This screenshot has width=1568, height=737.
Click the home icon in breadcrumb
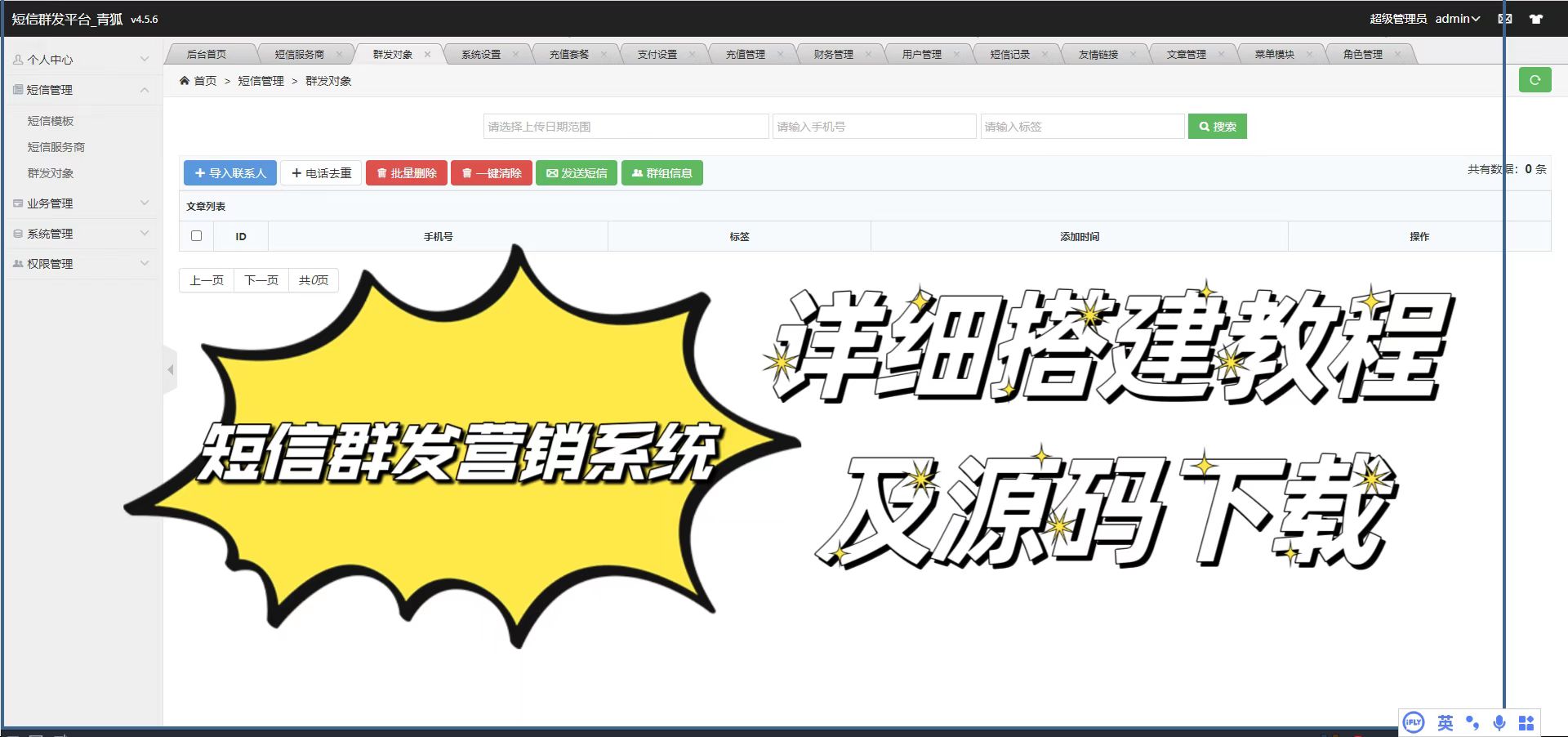point(185,80)
